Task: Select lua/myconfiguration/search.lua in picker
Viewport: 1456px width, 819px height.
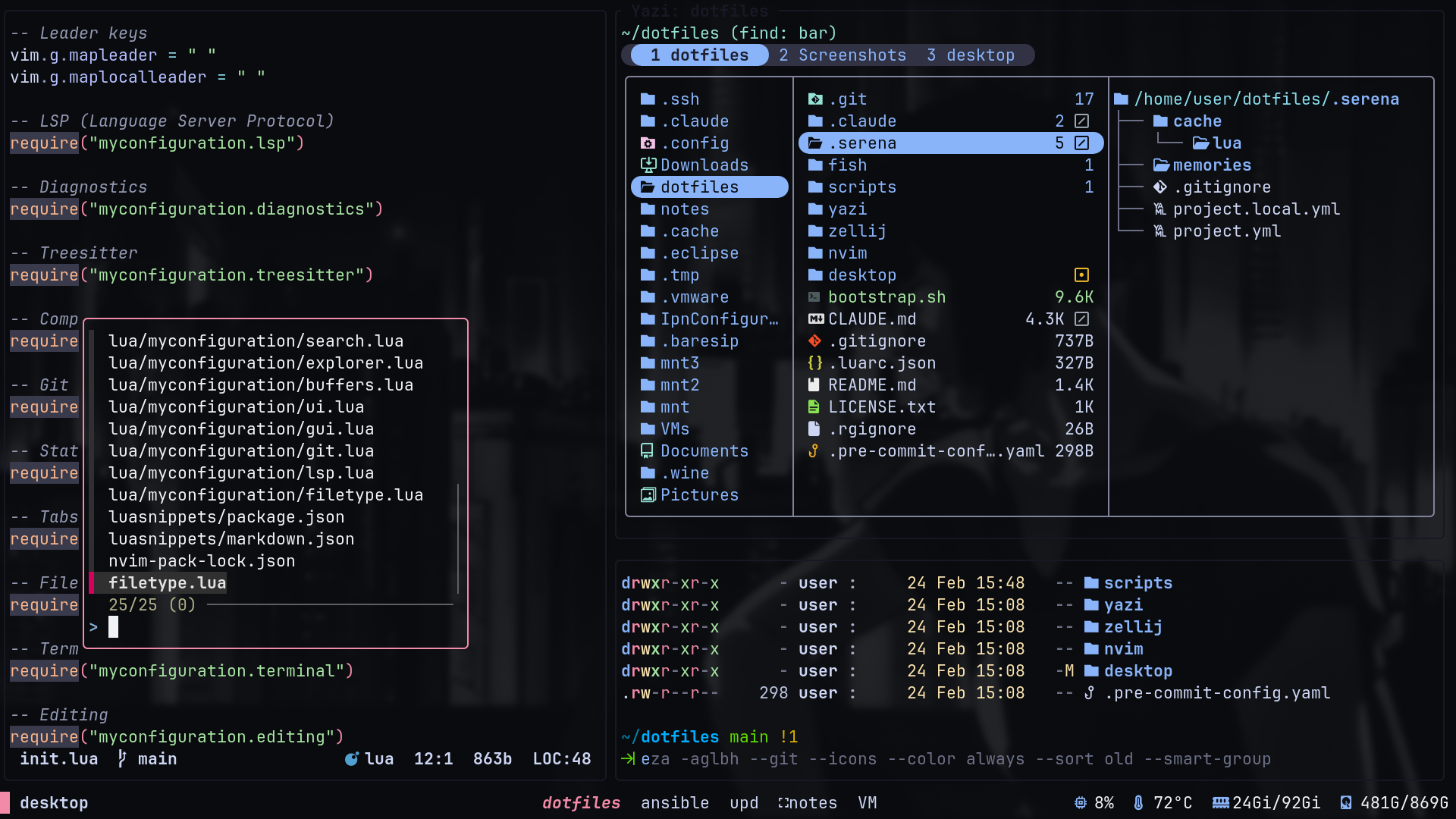Action: click(256, 341)
